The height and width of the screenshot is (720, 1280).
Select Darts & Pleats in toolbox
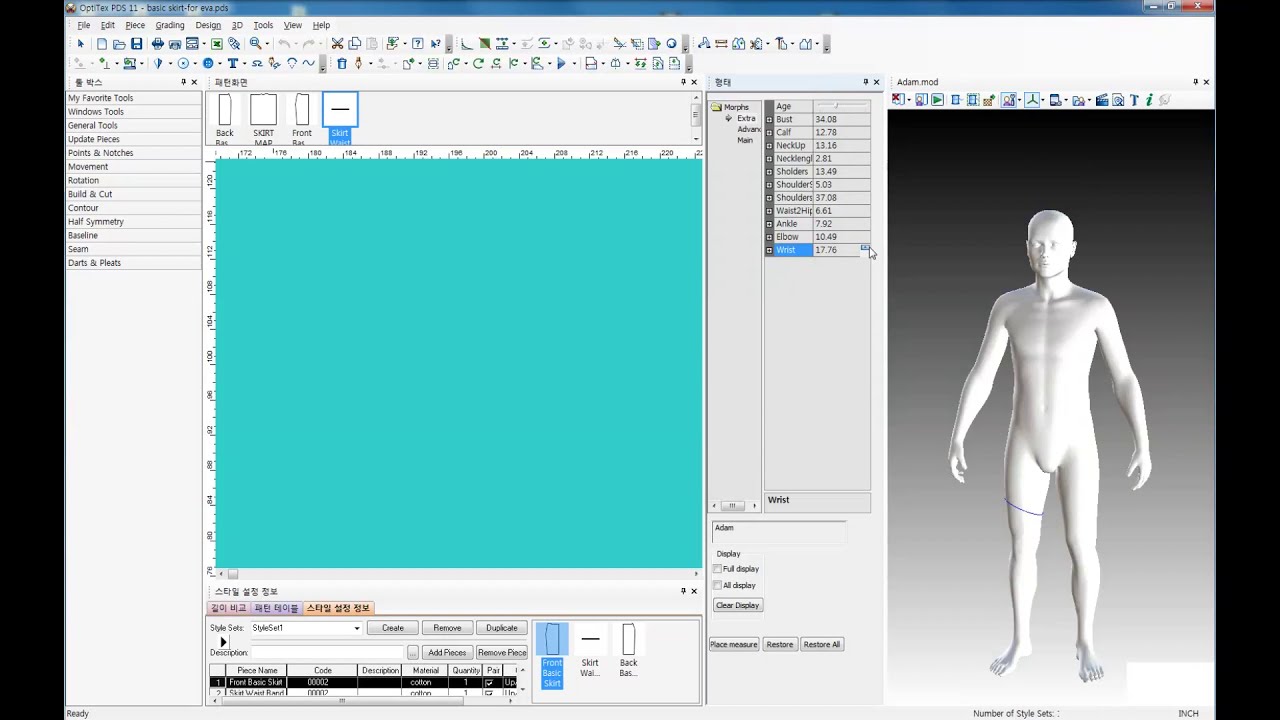click(95, 263)
